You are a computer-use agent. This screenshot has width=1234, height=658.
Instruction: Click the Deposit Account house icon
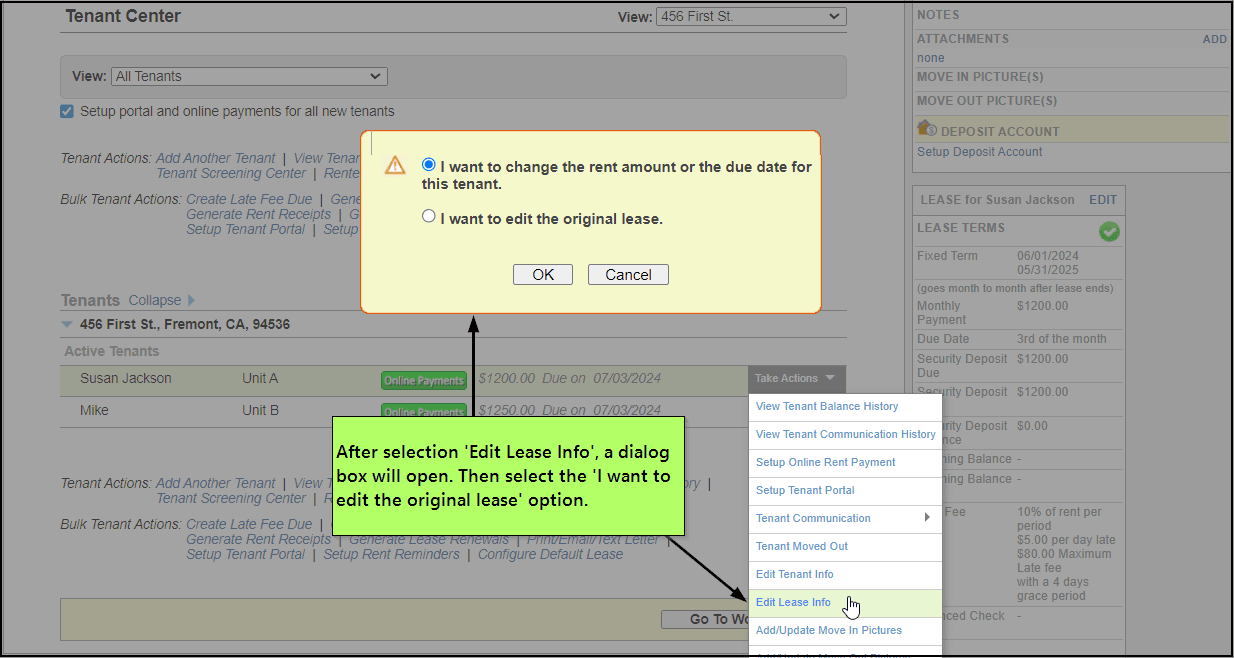click(926, 129)
